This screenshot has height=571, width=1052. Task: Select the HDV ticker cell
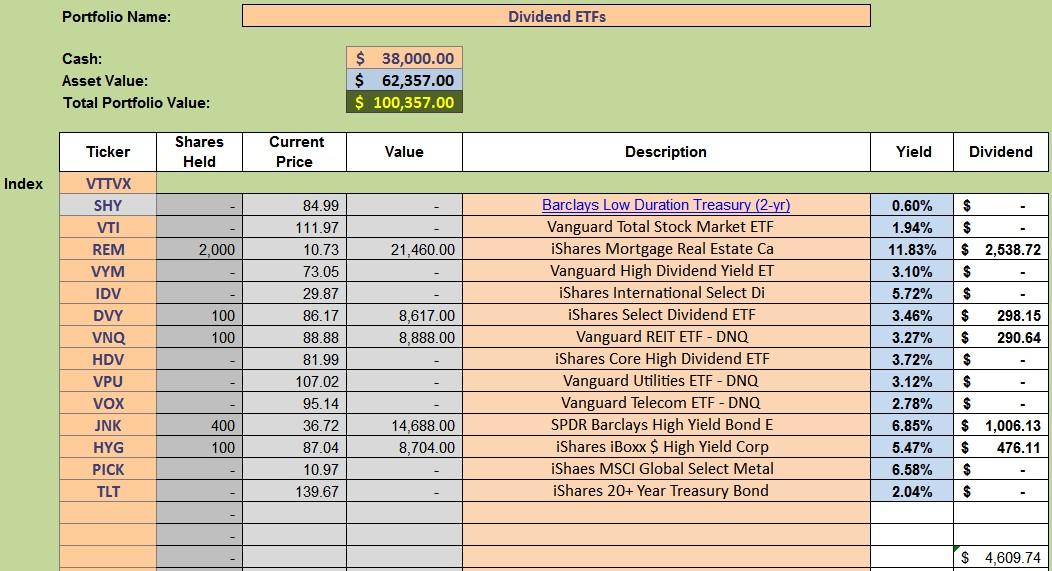107,360
